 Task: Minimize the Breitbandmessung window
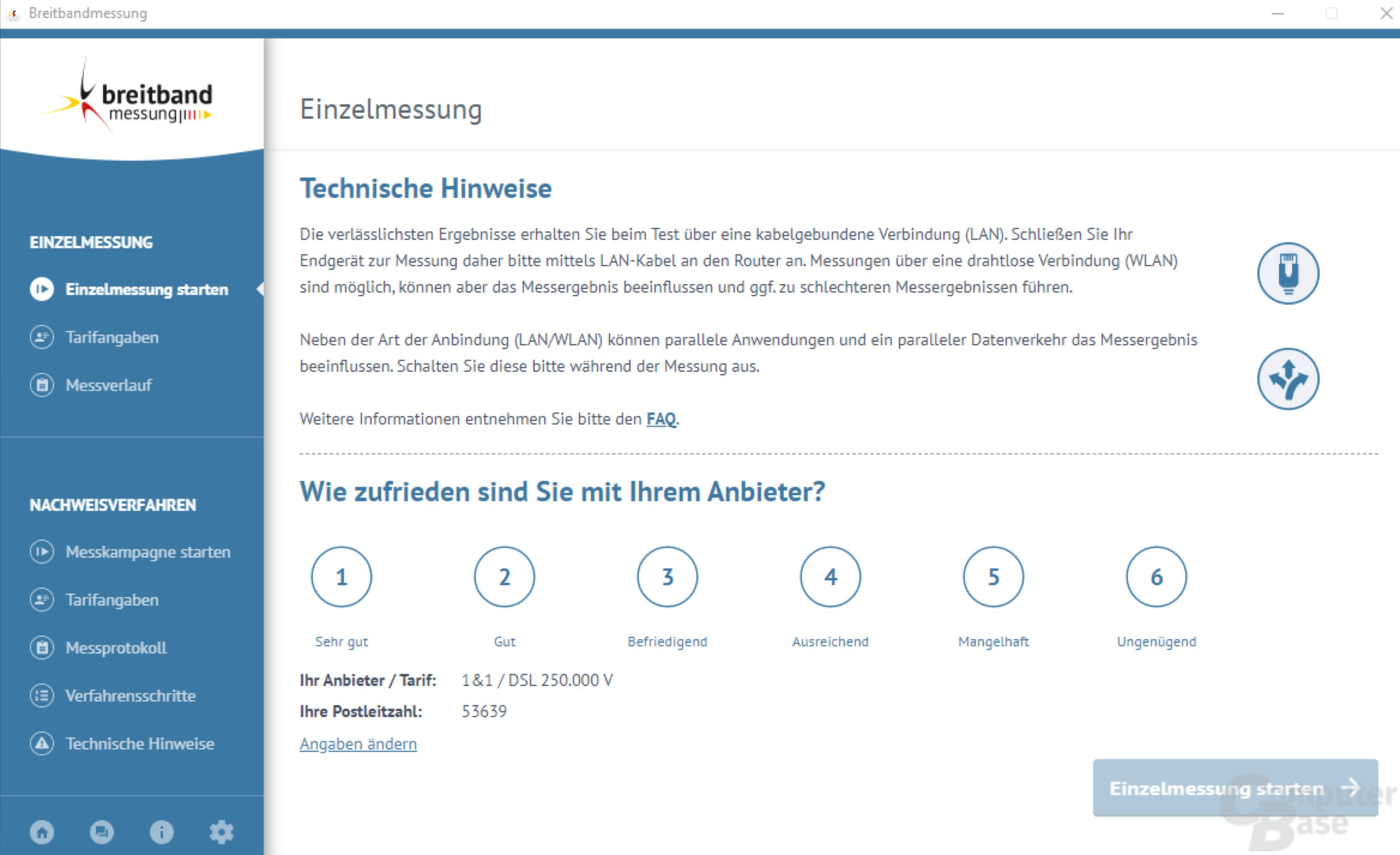[1277, 13]
